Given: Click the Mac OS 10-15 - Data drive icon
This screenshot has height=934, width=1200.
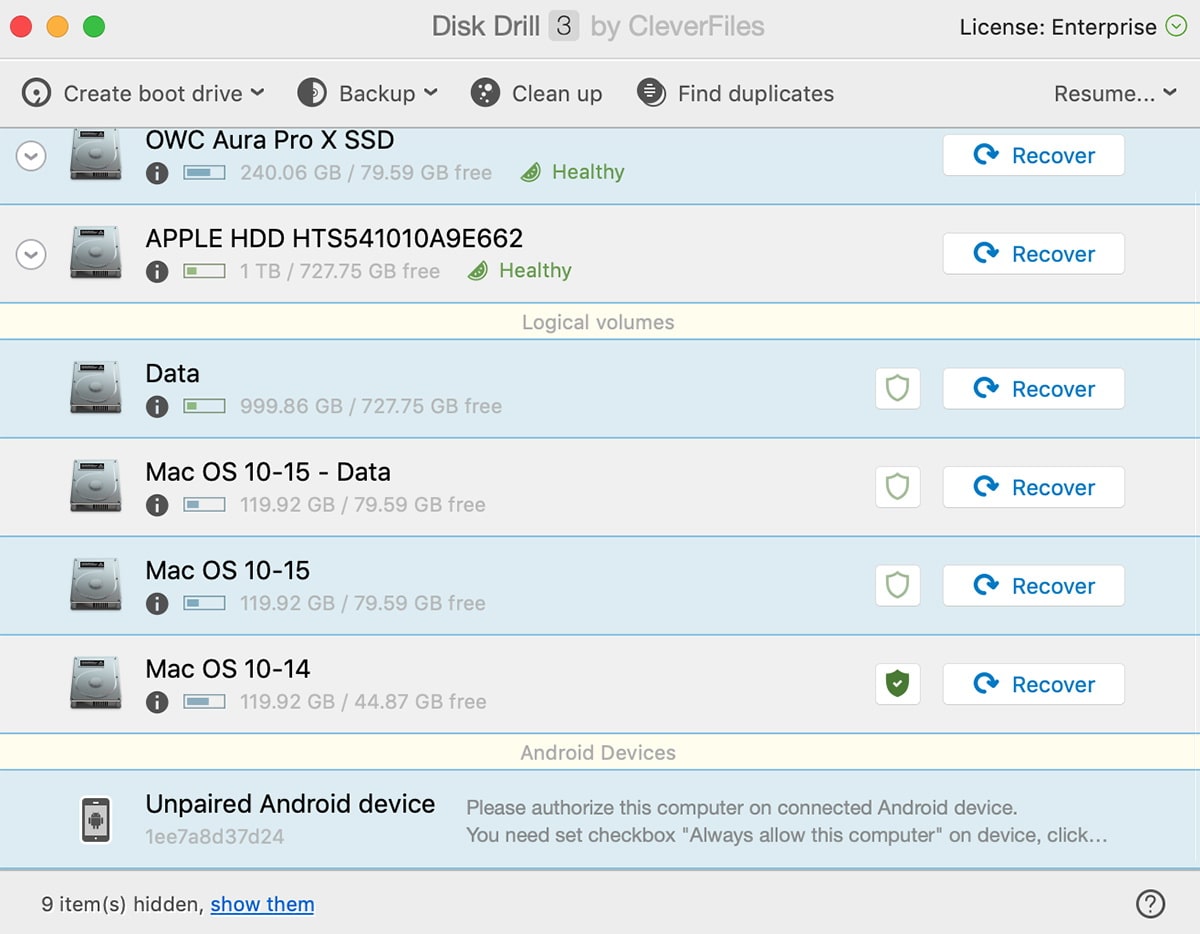Looking at the screenshot, I should tap(96, 487).
